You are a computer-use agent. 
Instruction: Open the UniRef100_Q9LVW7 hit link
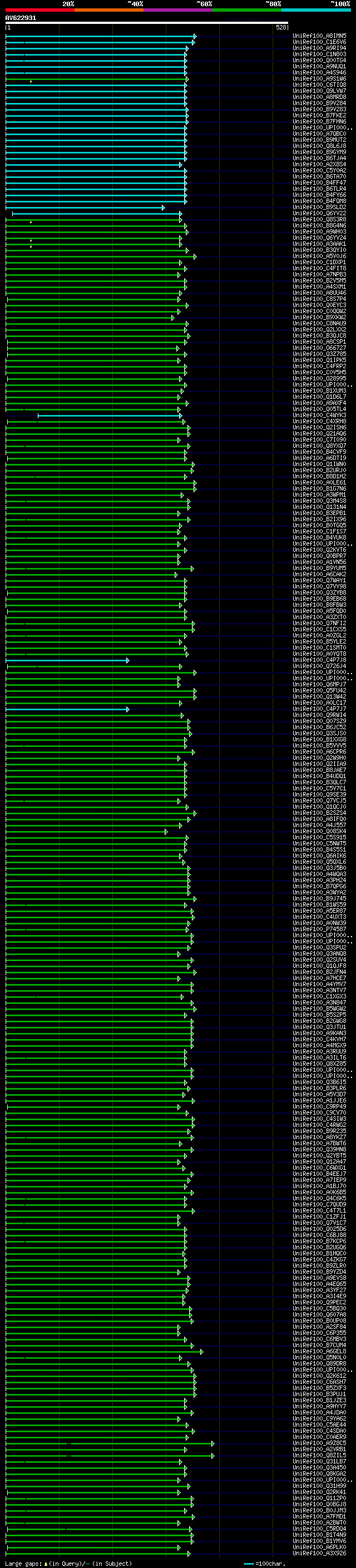pos(319,91)
